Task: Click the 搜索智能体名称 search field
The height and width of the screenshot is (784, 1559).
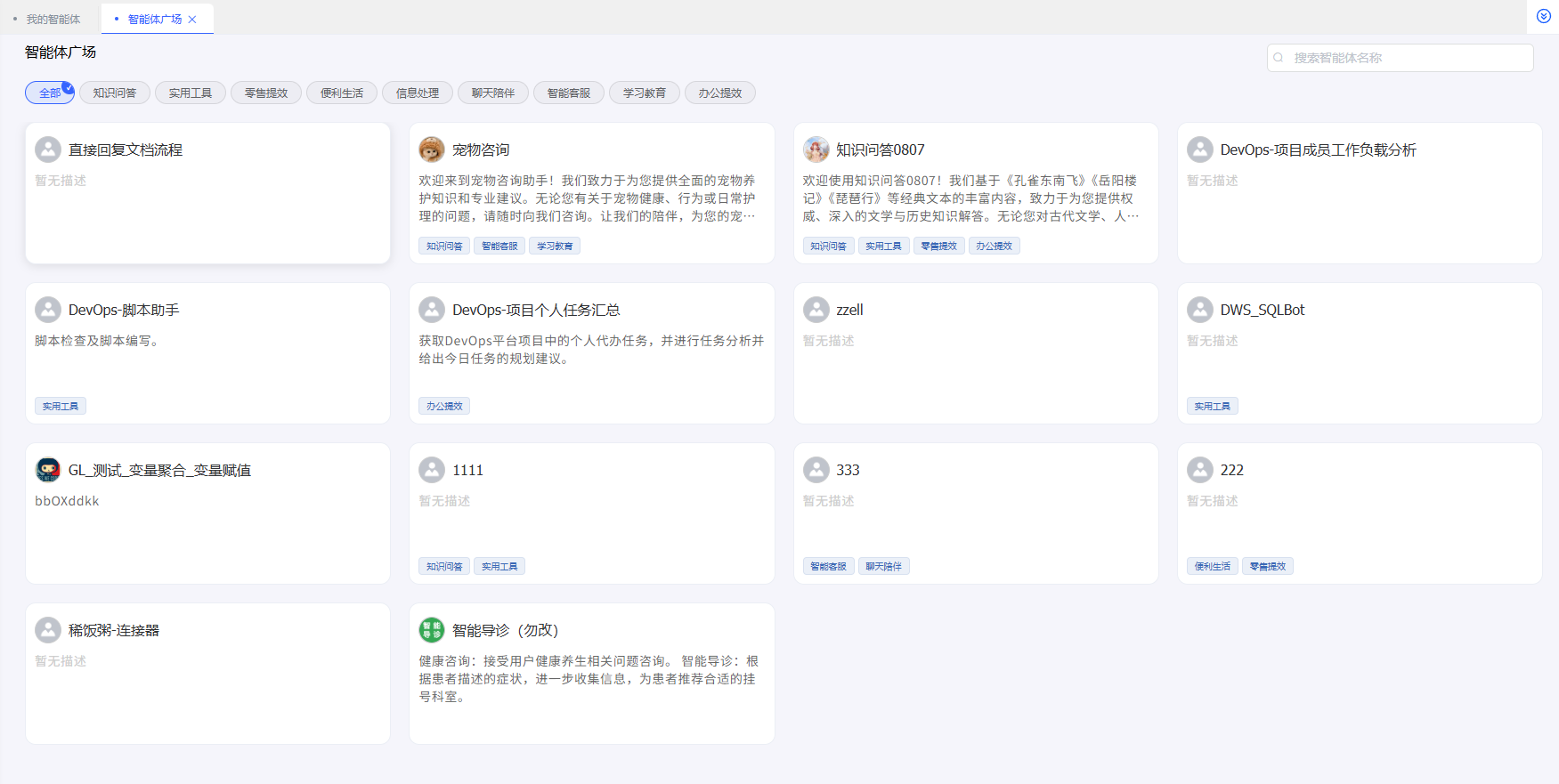Action: pyautogui.click(x=1407, y=58)
